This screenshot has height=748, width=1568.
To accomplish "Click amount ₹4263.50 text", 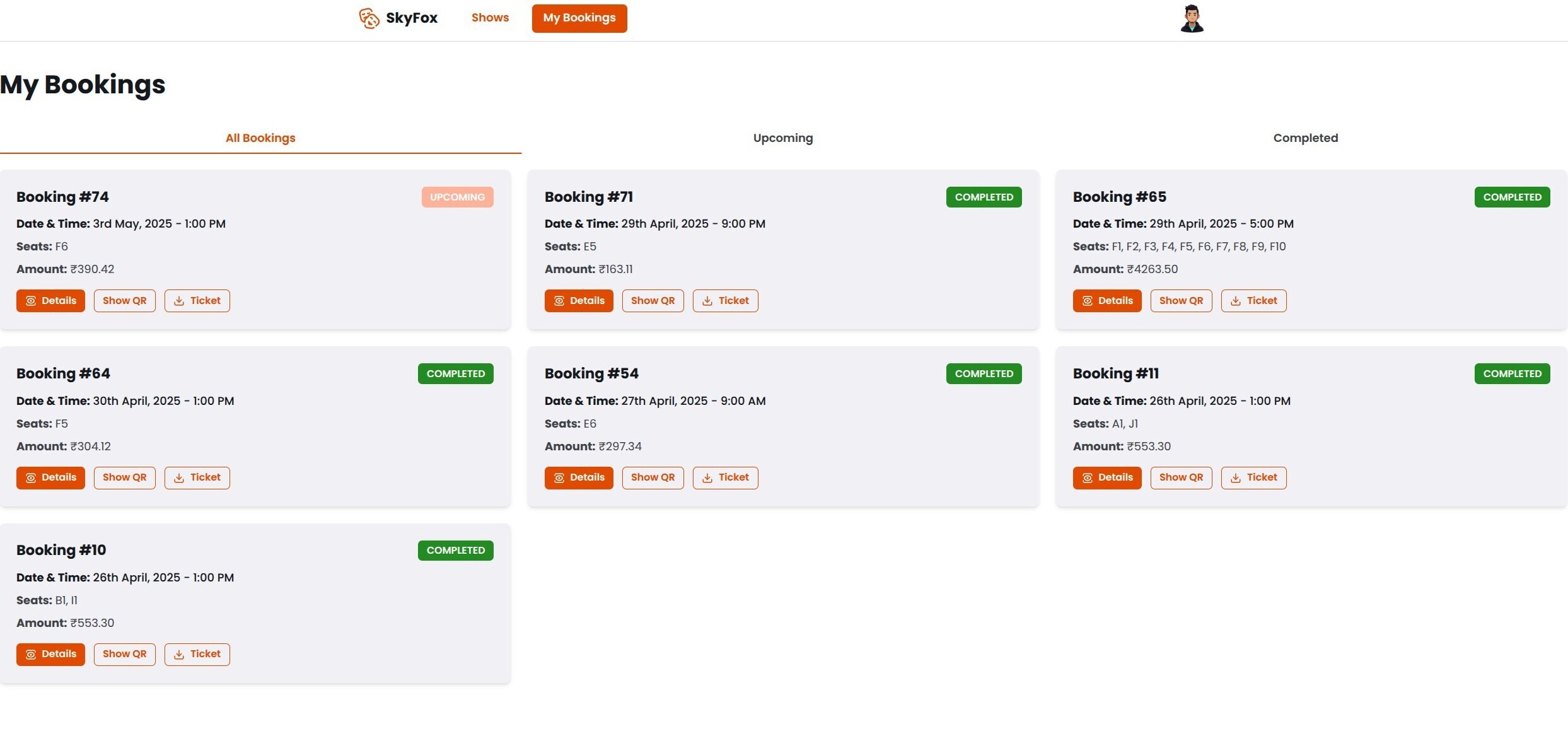I will point(1153,269).
